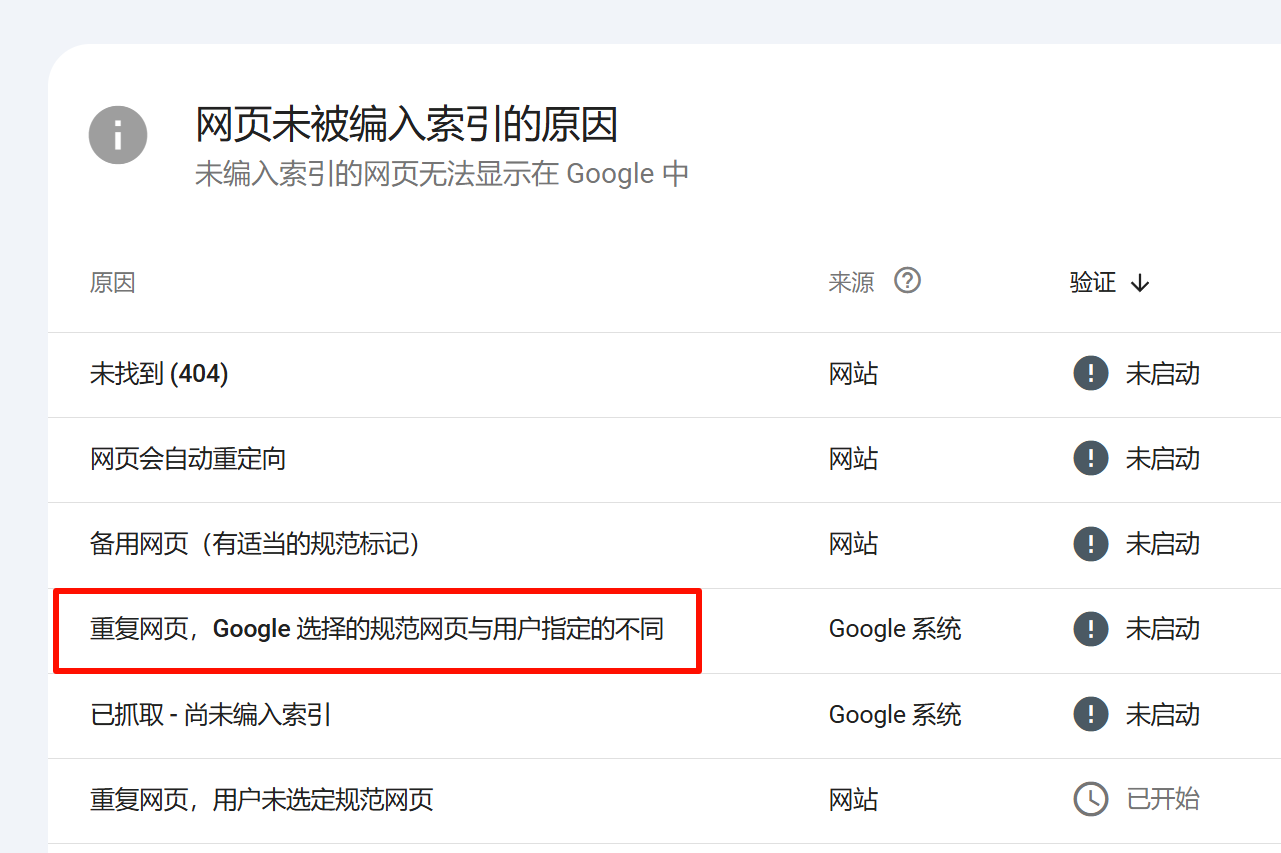Click the 原因 column header
The width and height of the screenshot is (1281, 853).
pos(112,283)
